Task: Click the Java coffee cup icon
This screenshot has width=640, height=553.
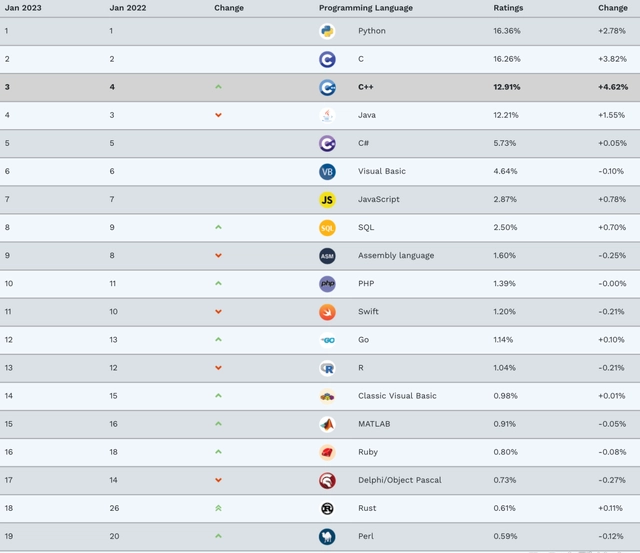Action: click(x=327, y=115)
